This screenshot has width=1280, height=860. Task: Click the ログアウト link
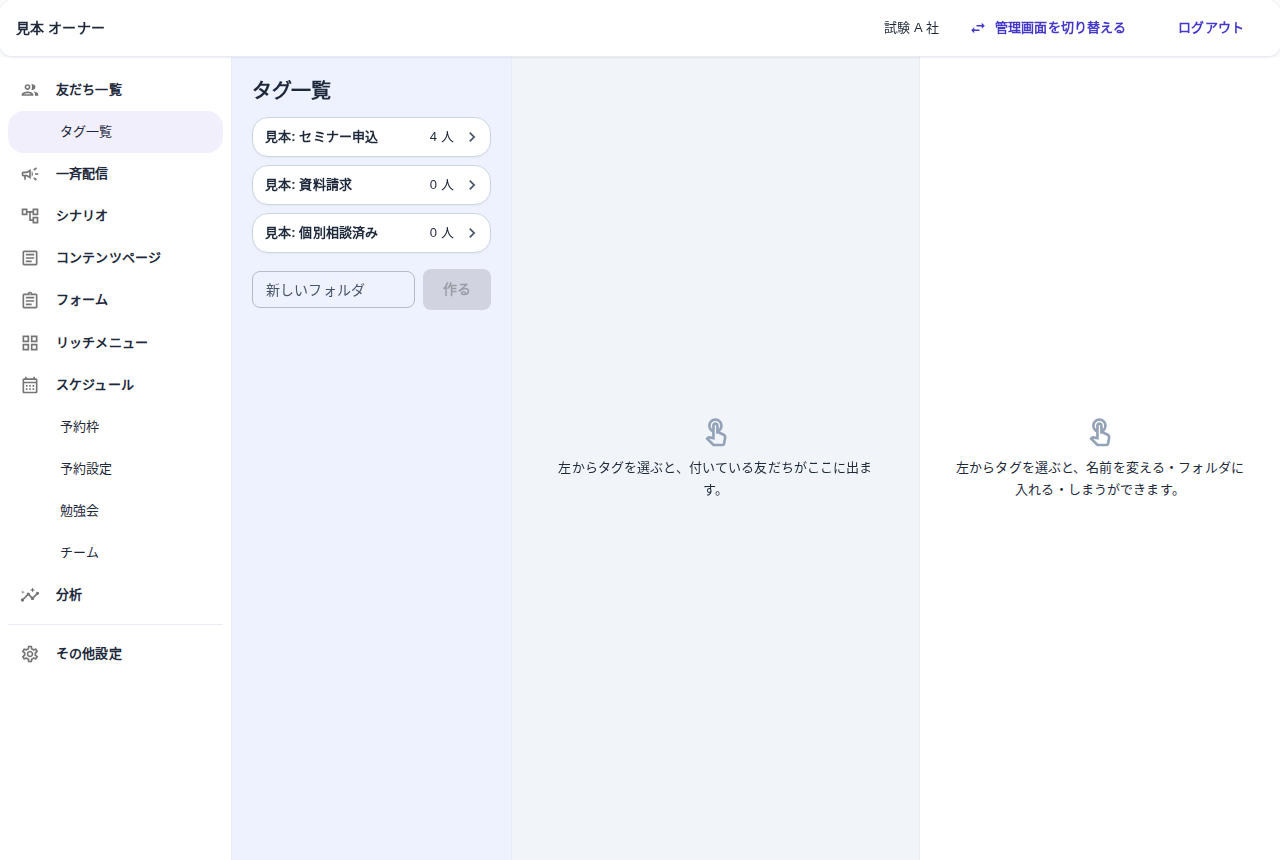click(x=1211, y=28)
